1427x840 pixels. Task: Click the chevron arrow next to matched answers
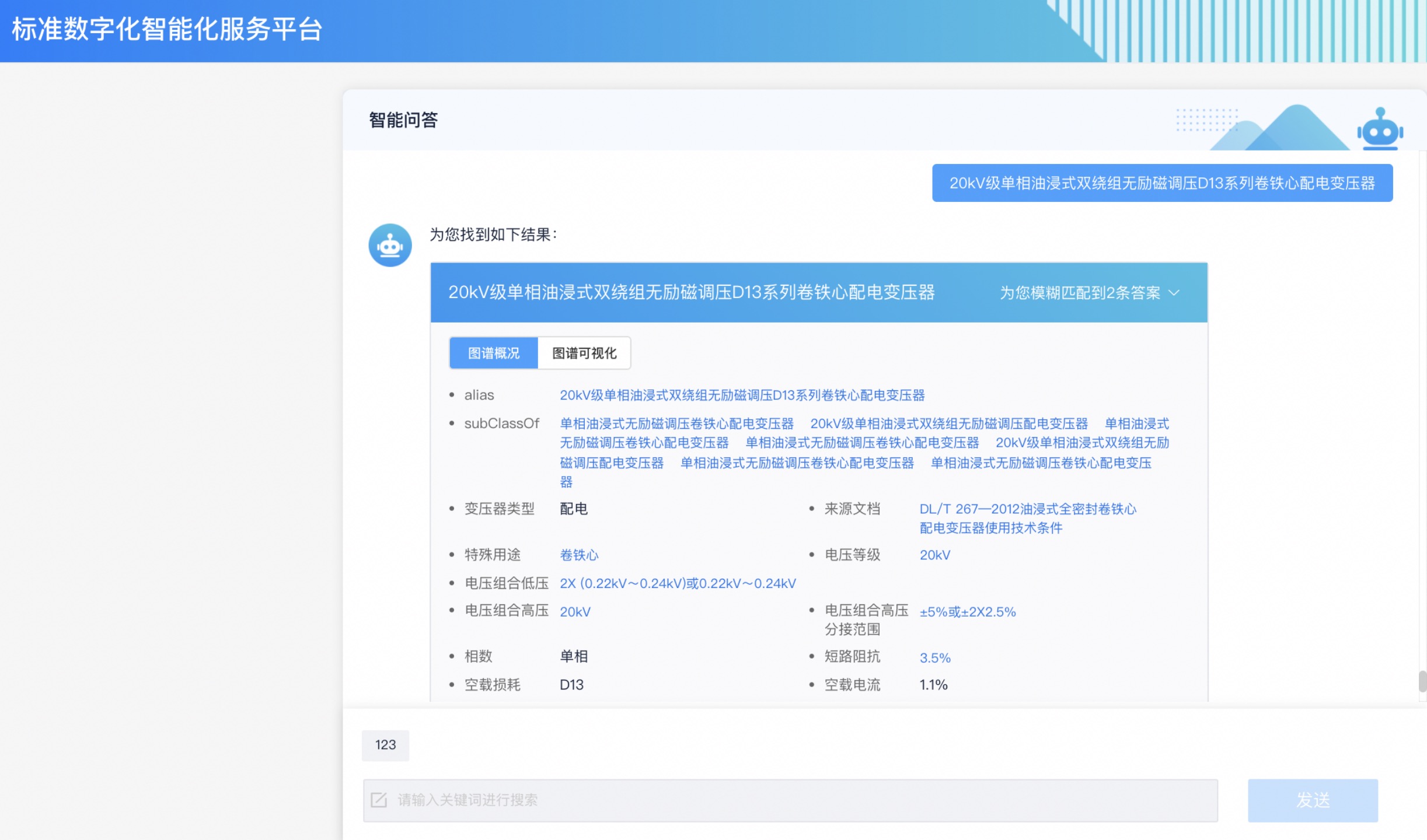point(1175,293)
